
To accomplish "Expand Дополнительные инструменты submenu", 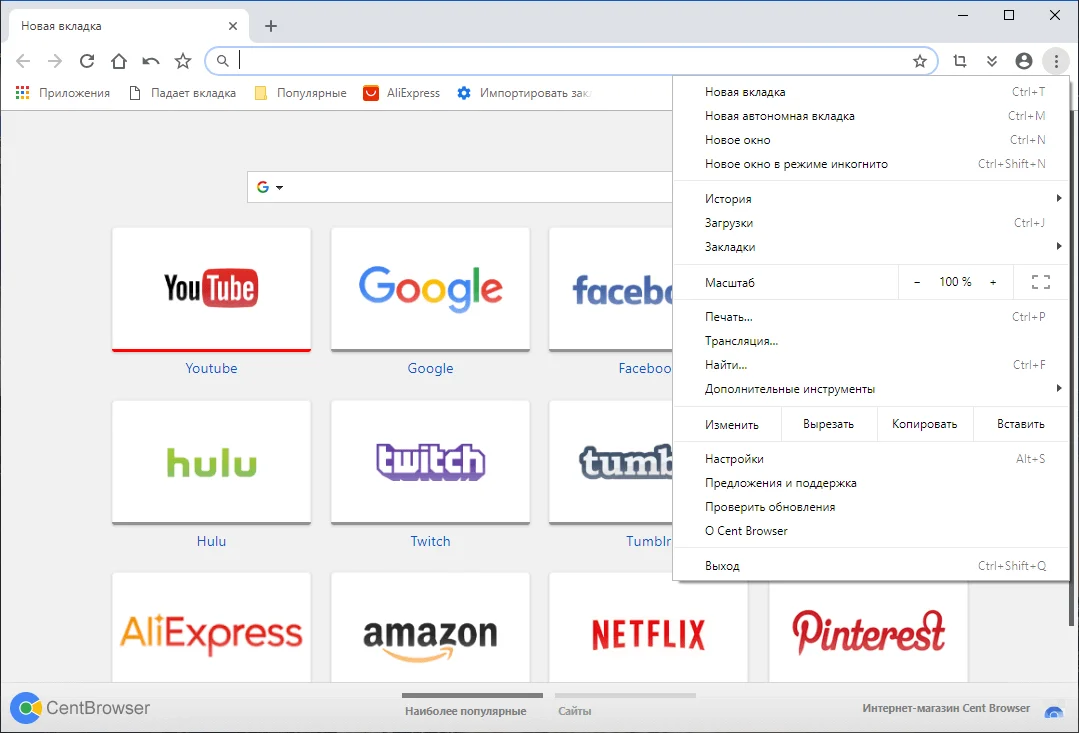I will click(871, 390).
